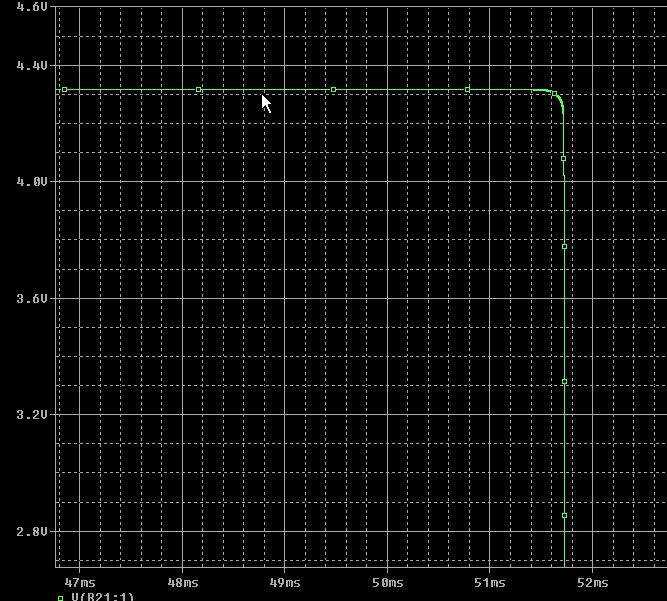Click the trace data marker near 47ms
The image size is (667, 601).
pyautogui.click(x=65, y=89)
